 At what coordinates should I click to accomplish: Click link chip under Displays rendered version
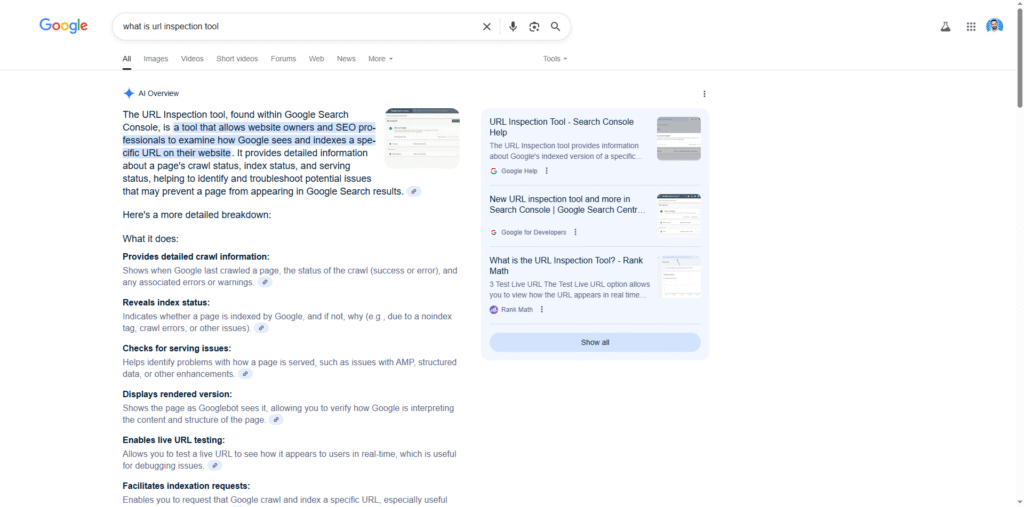coord(276,419)
